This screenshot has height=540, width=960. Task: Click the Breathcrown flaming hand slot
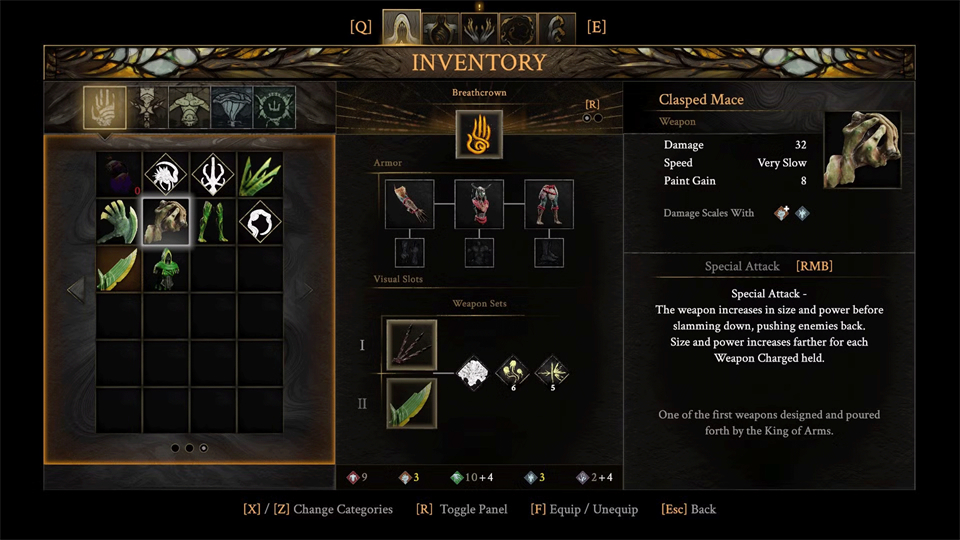click(479, 134)
